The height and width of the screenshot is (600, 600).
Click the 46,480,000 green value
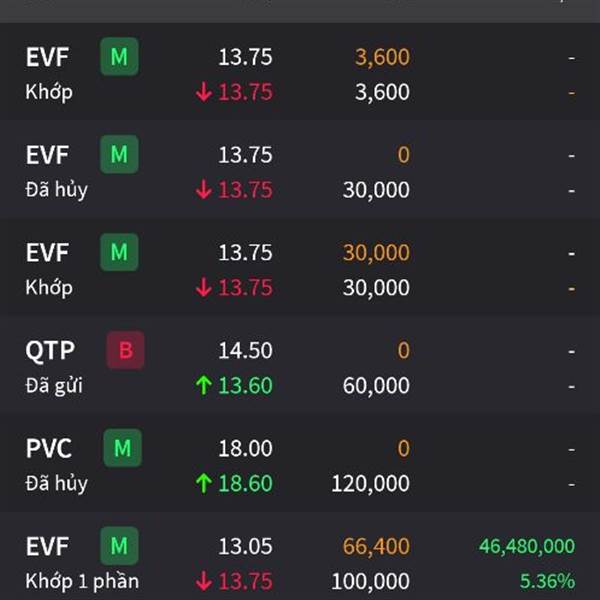click(526, 546)
